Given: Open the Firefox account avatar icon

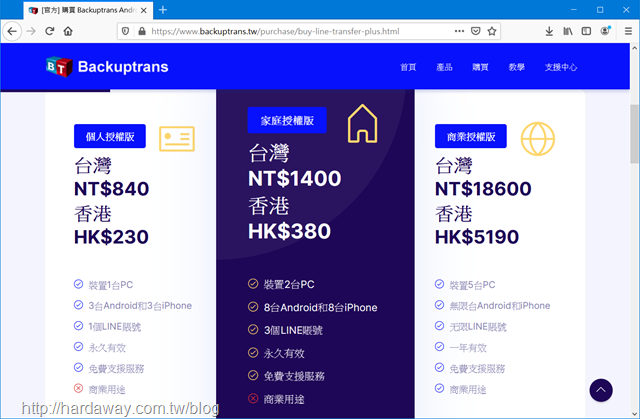Looking at the screenshot, I should click(x=605, y=31).
